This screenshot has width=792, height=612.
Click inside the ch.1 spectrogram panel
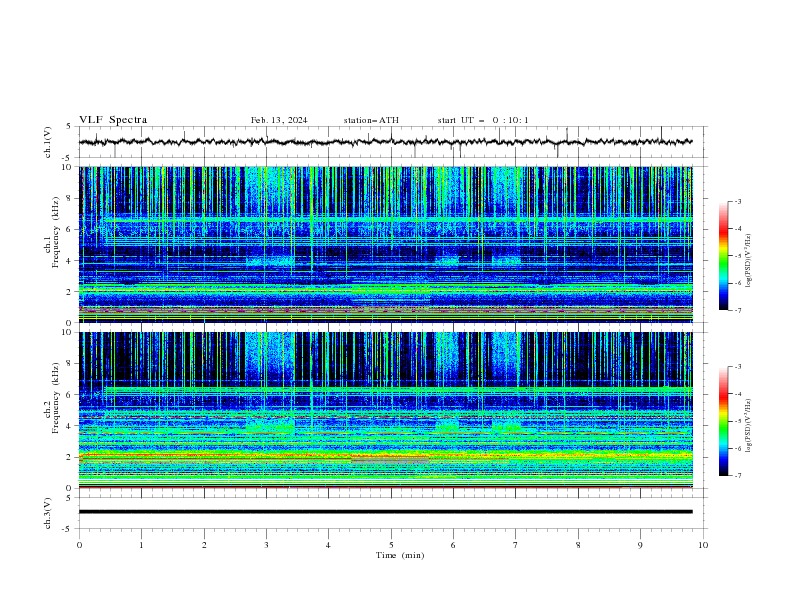tap(386, 244)
